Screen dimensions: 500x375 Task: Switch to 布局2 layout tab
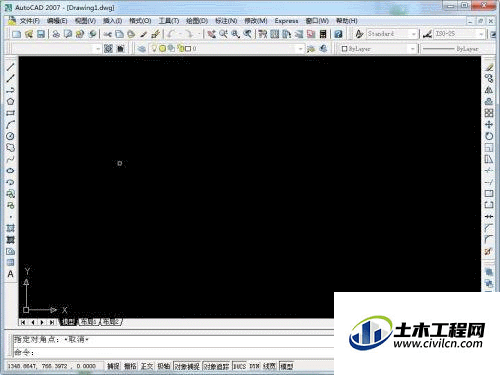(x=111, y=322)
